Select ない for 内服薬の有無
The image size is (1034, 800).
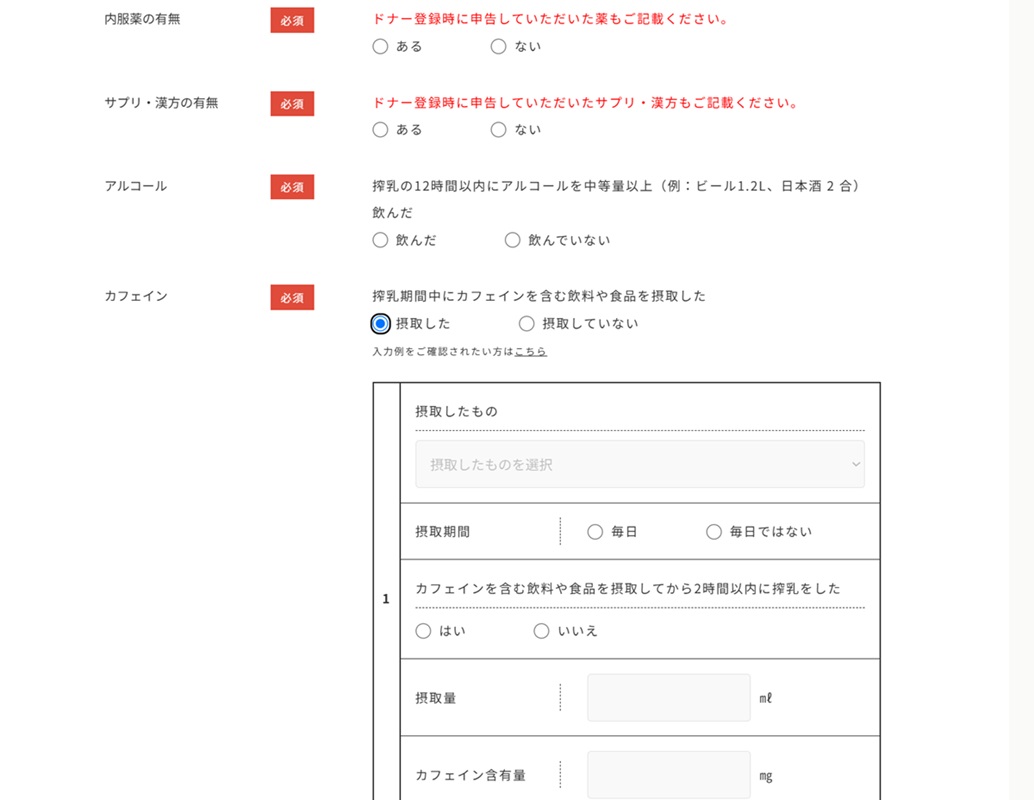(x=499, y=46)
